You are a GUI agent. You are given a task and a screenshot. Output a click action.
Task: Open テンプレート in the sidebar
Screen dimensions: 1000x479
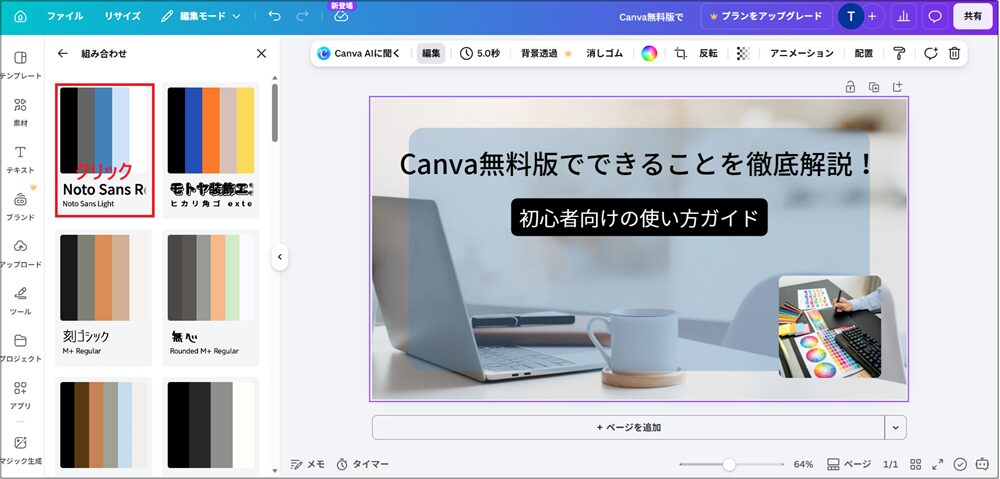click(x=20, y=65)
